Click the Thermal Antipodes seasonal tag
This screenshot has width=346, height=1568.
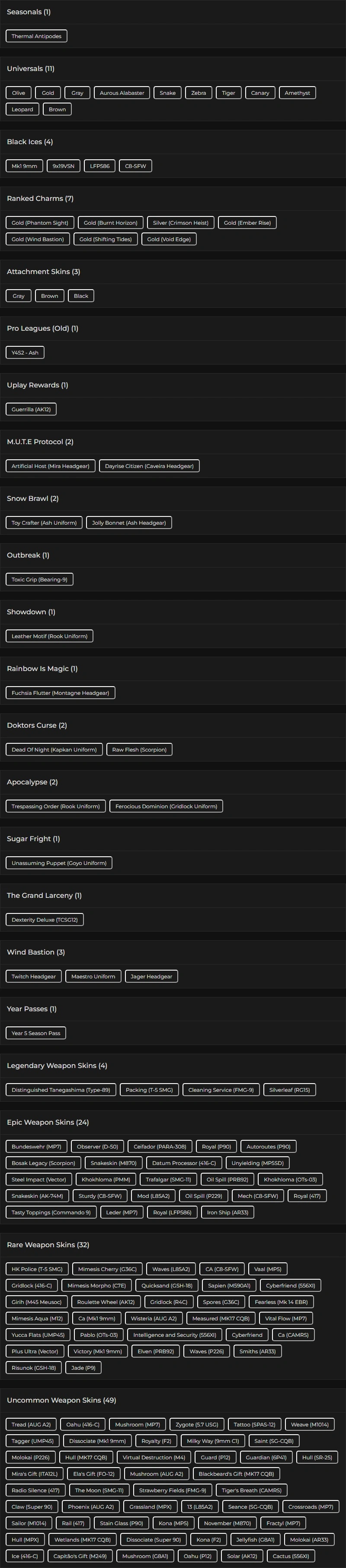coord(36,36)
